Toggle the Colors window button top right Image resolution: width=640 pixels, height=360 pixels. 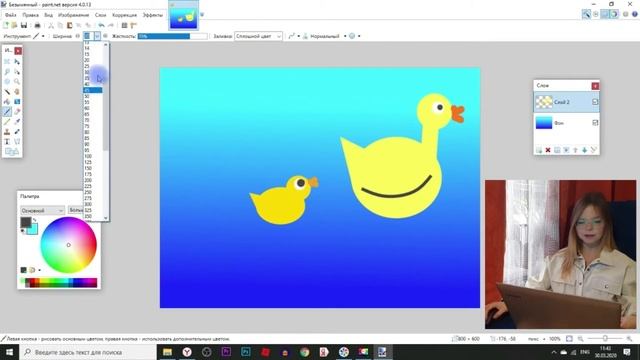(x=614, y=14)
